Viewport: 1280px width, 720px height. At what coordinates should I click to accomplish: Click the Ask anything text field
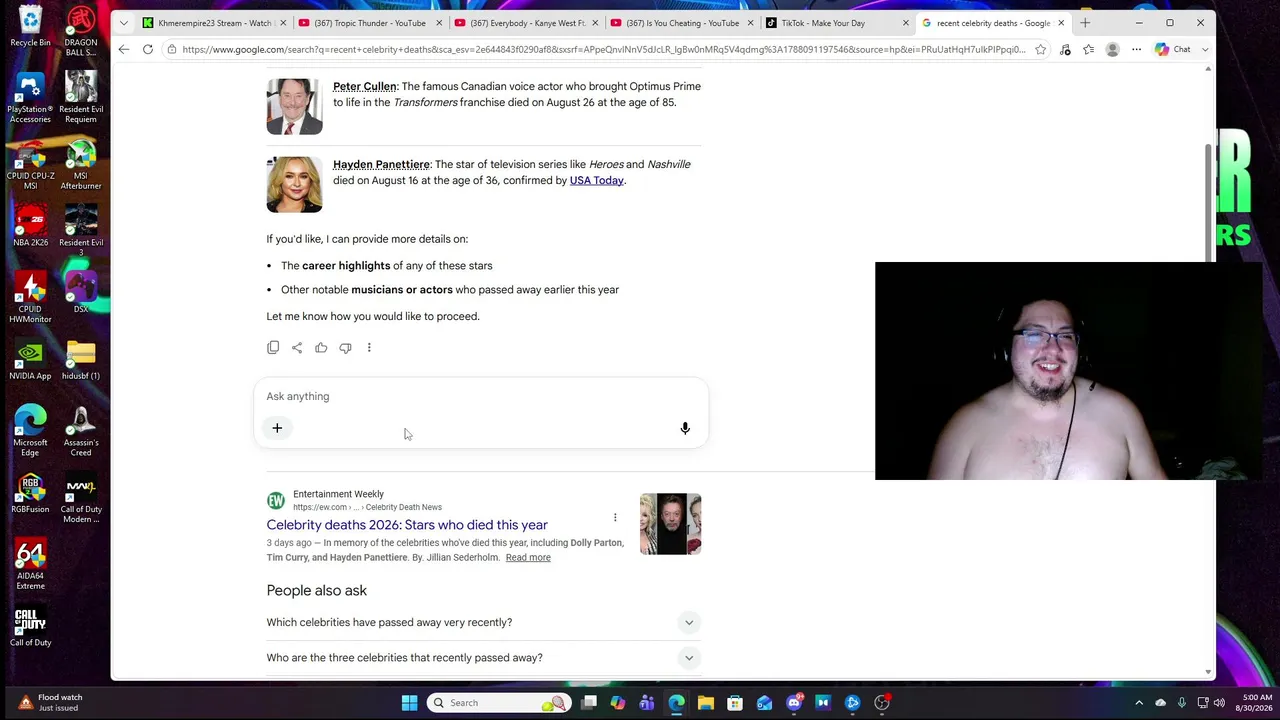[x=481, y=396]
